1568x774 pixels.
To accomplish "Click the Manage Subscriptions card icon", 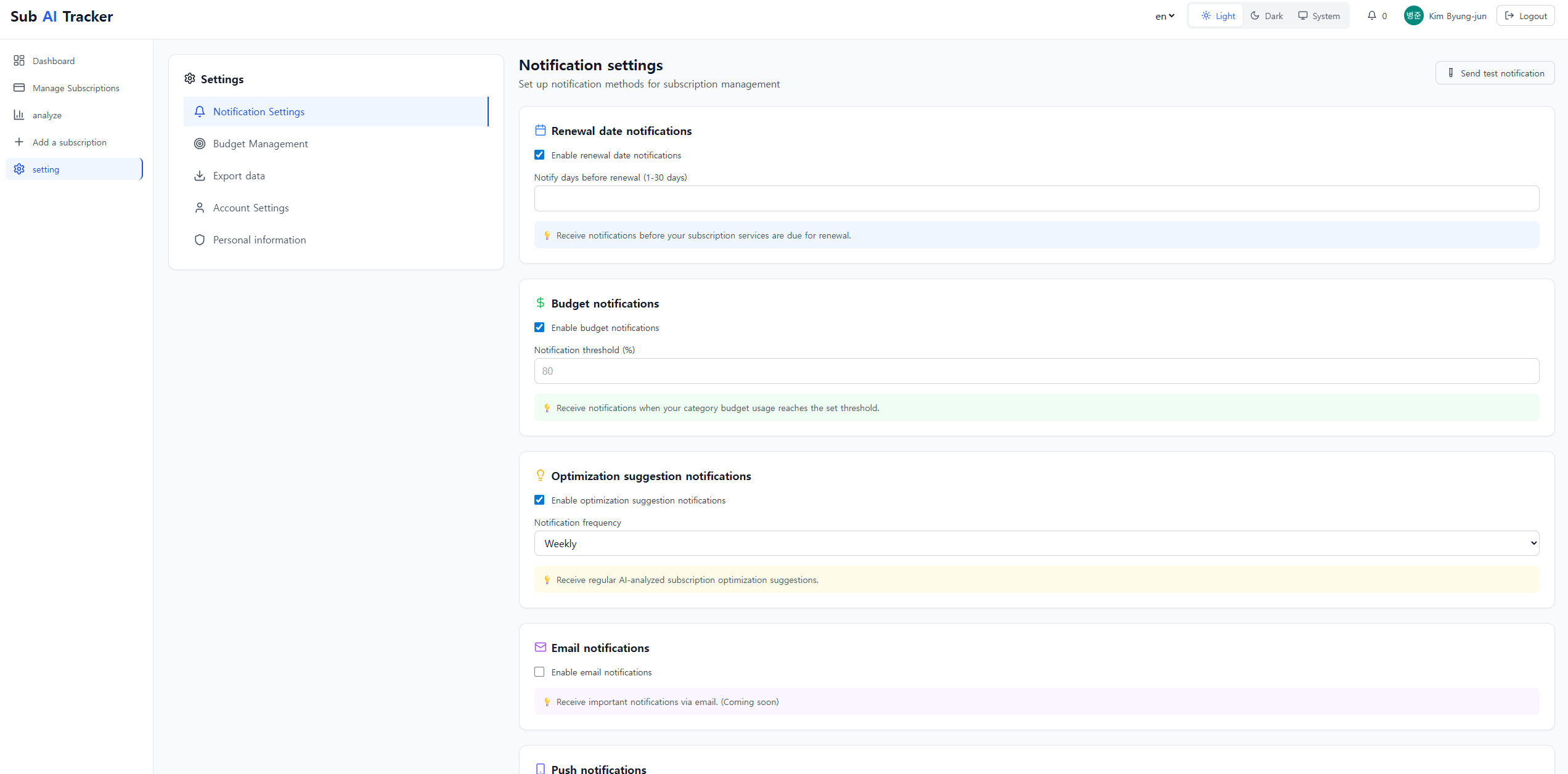I will coord(19,88).
